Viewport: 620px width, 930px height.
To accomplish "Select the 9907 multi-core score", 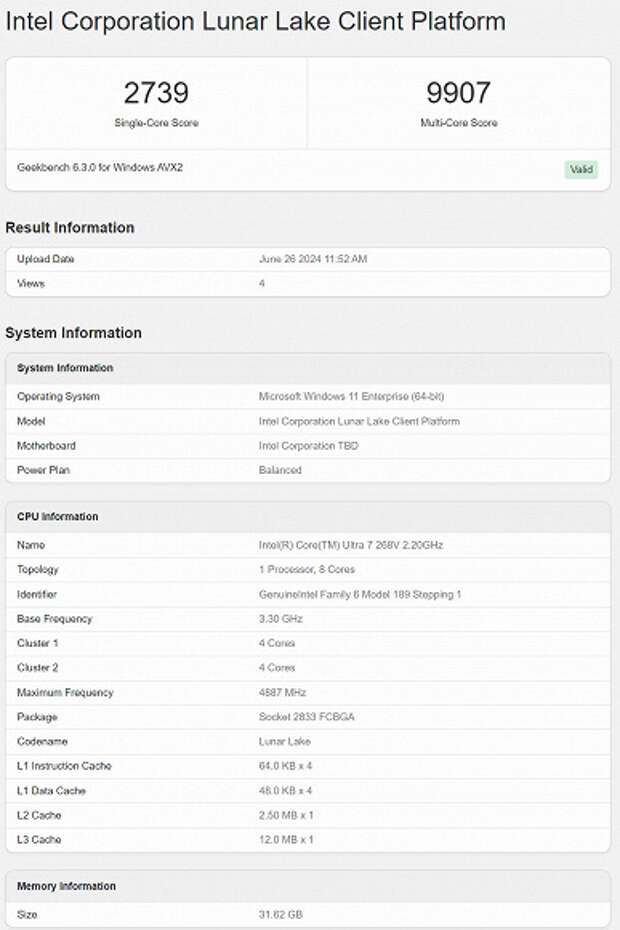I will [459, 93].
